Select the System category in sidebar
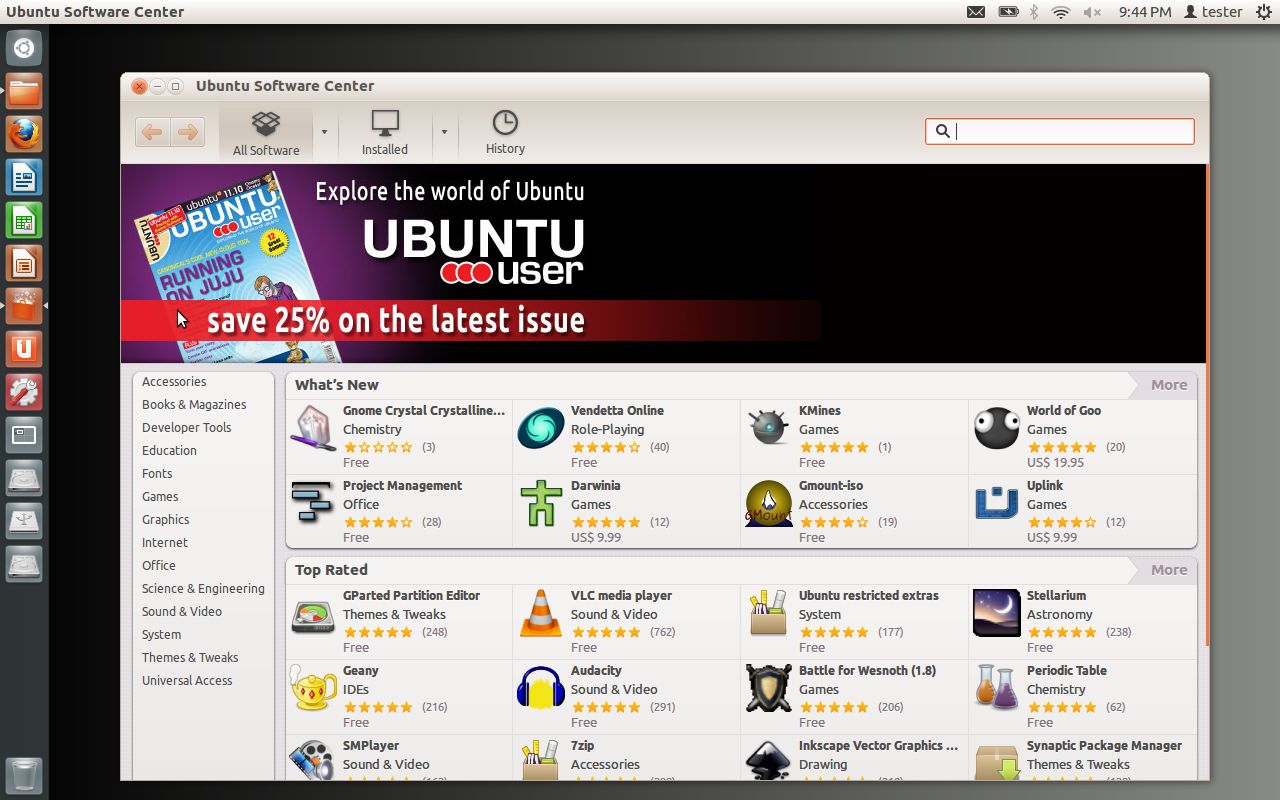 161,635
